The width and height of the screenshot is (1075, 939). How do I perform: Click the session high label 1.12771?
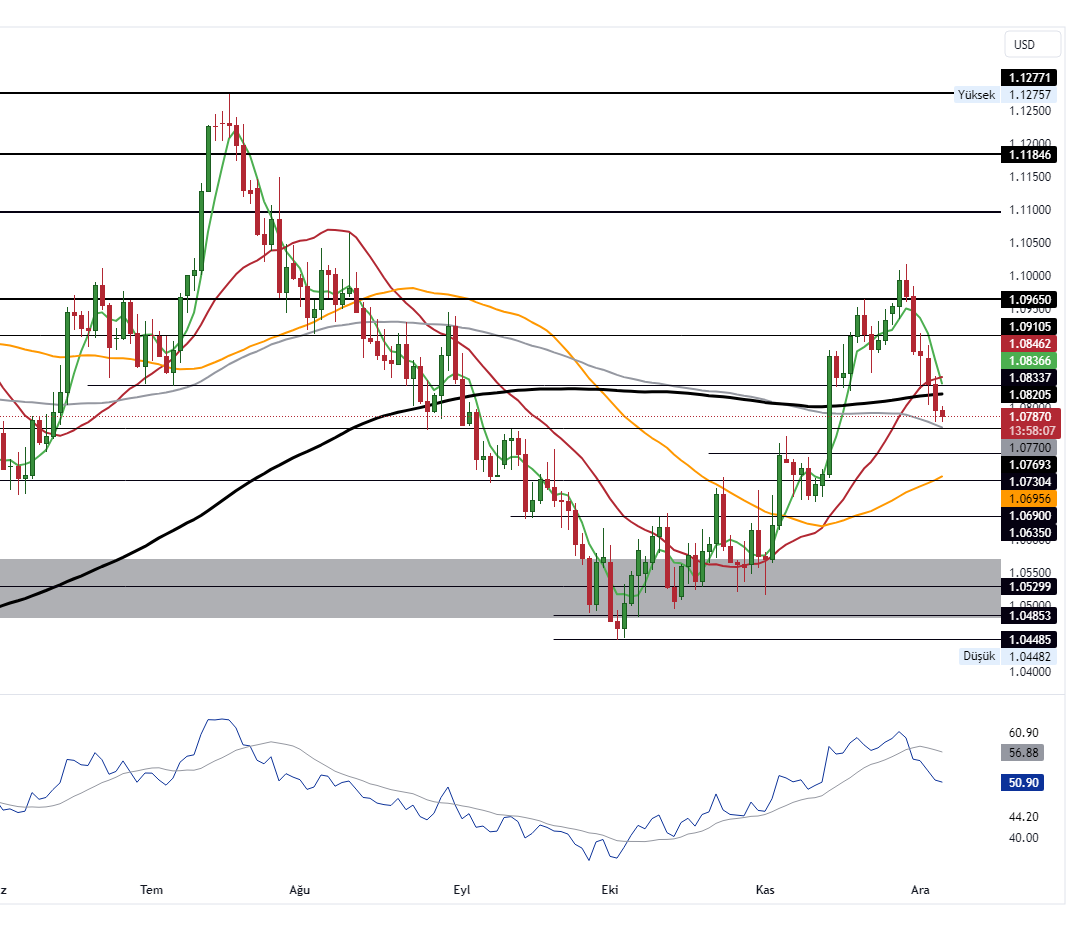(1031, 77)
